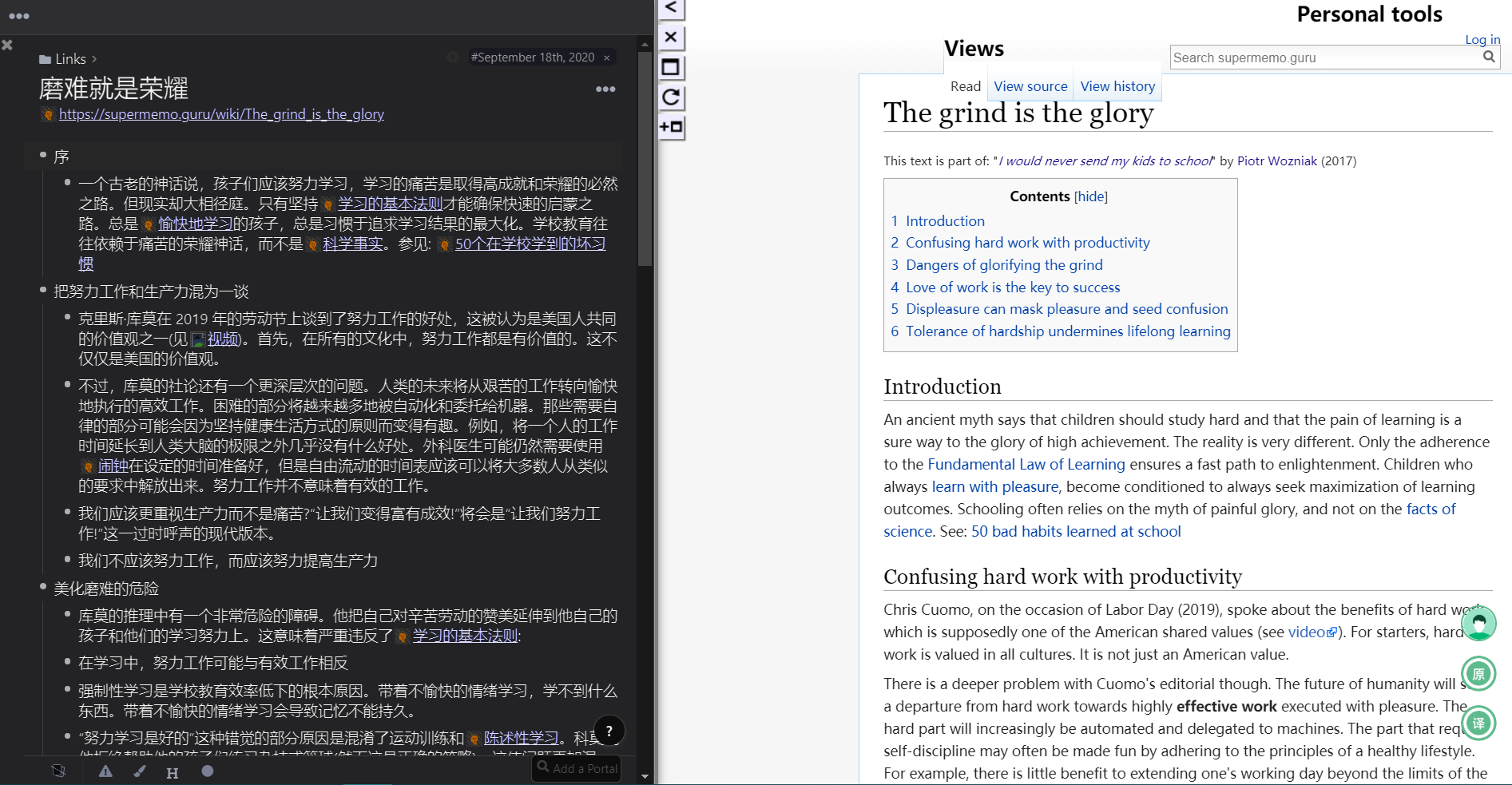Click the H heading icon in bottom toolbar
The image size is (1512, 785).
click(172, 772)
